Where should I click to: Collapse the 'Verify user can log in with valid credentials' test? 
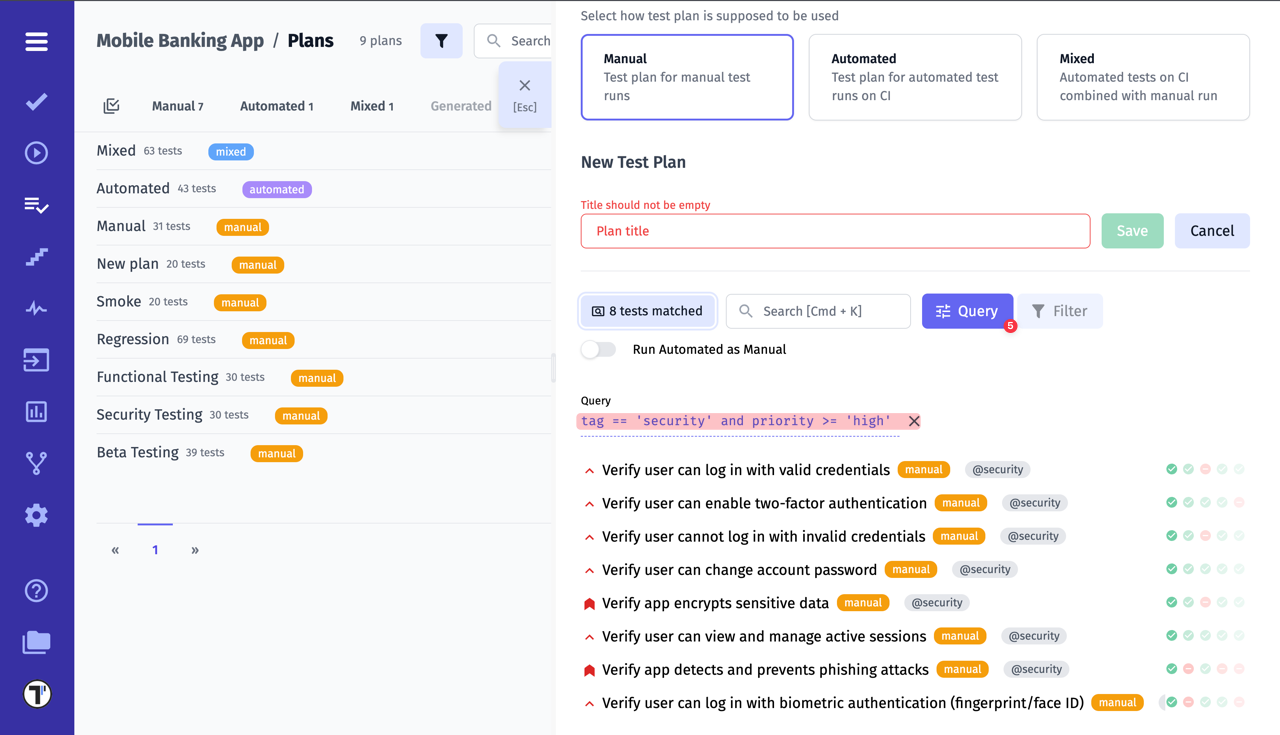(x=588, y=469)
